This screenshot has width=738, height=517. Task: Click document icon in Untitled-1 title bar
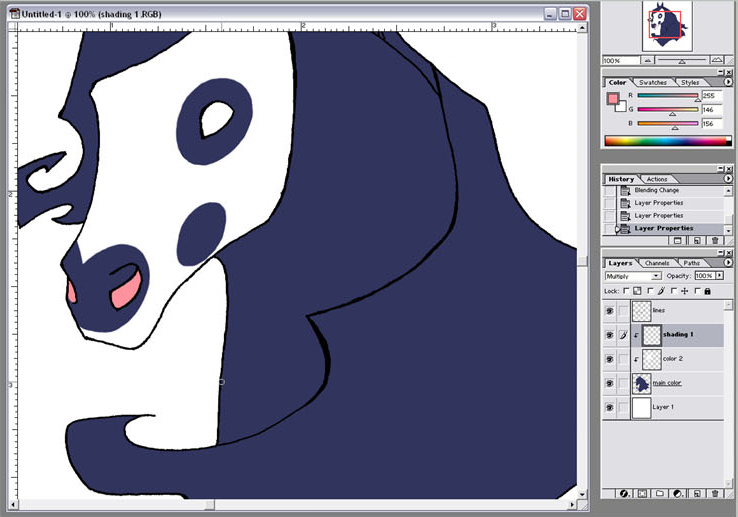(x=15, y=14)
